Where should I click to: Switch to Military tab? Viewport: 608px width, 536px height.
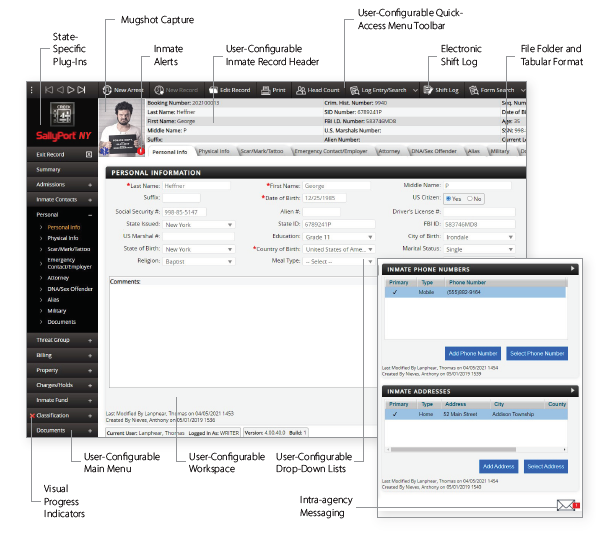(x=500, y=151)
